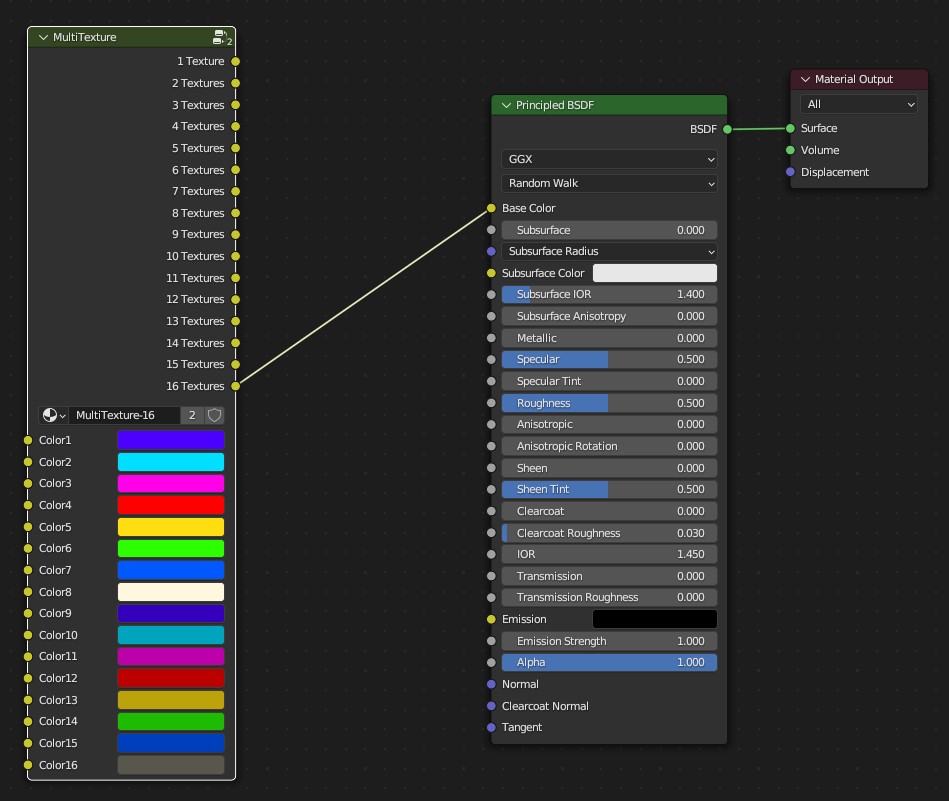The height and width of the screenshot is (801, 949).
Task: Open the All target dropdown in Material Output
Action: coord(858,104)
